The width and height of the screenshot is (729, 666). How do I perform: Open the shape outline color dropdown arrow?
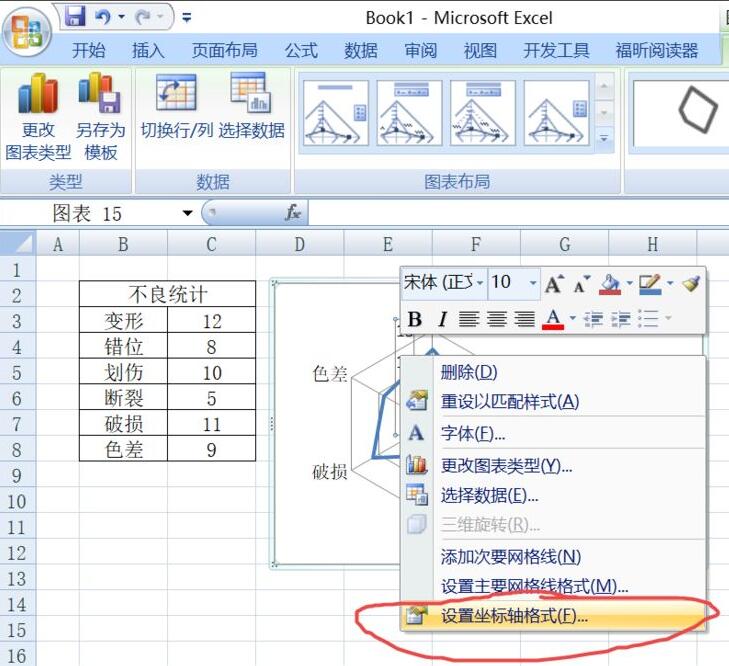670,283
